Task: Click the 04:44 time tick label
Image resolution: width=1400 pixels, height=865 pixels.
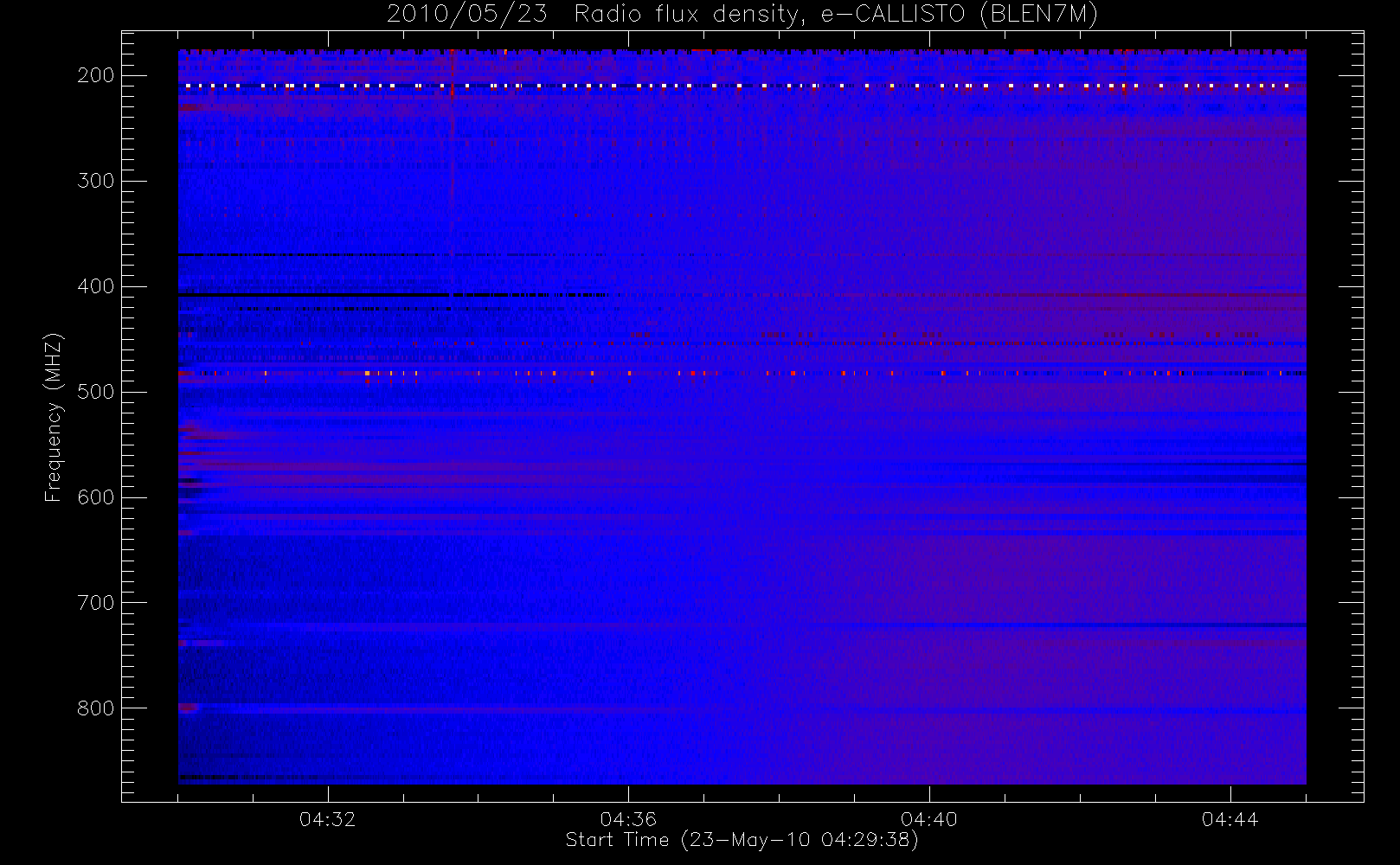Action: click(x=1230, y=819)
